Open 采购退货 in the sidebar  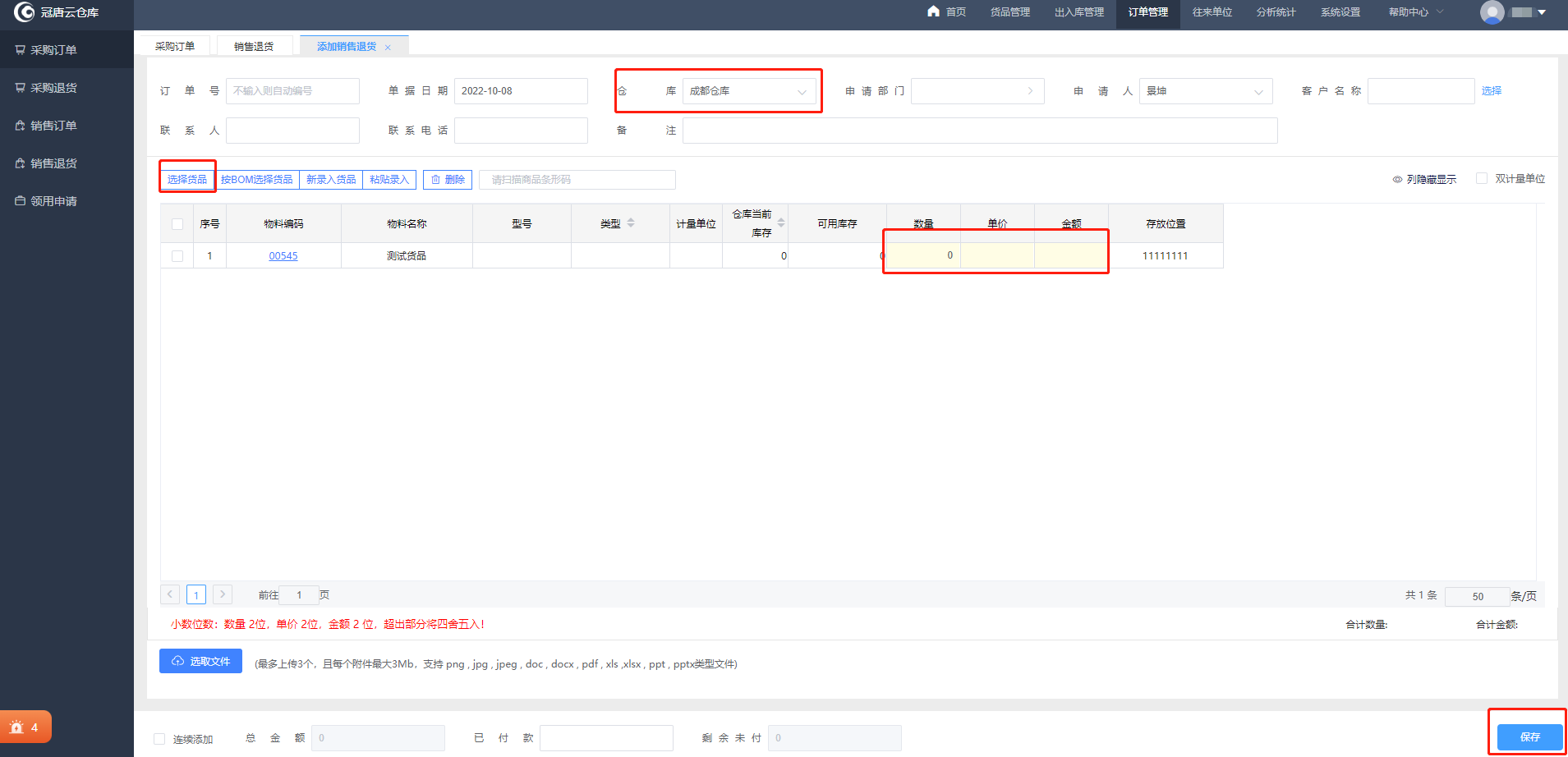coord(67,88)
